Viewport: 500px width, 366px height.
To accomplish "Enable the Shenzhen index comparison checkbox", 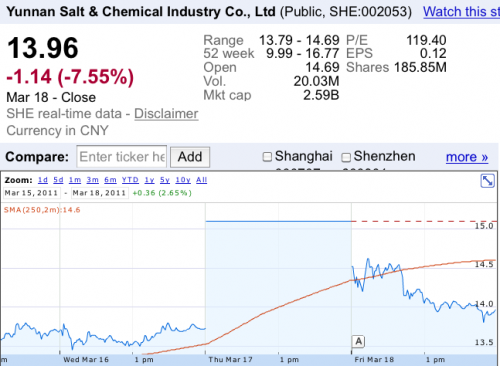I will coord(346,157).
